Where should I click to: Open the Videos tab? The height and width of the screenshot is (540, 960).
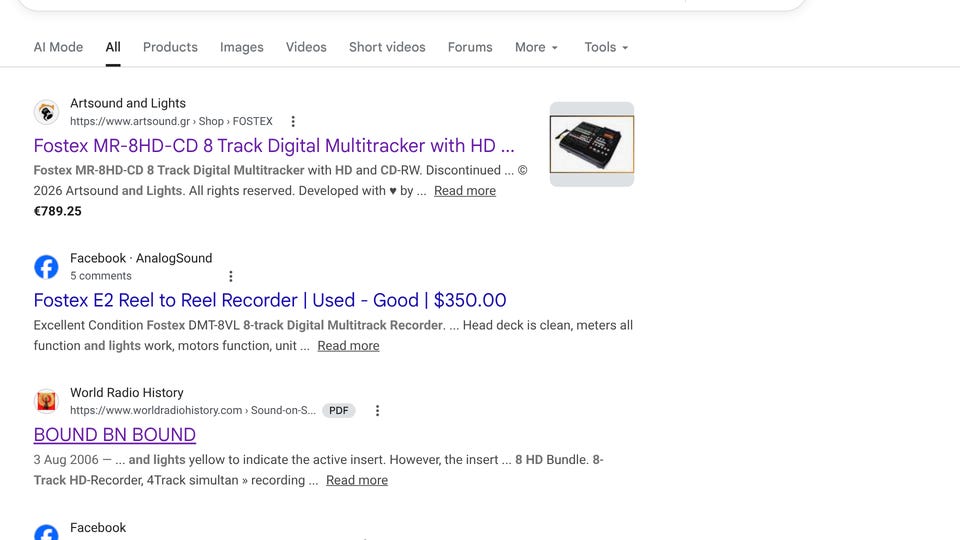pos(306,47)
